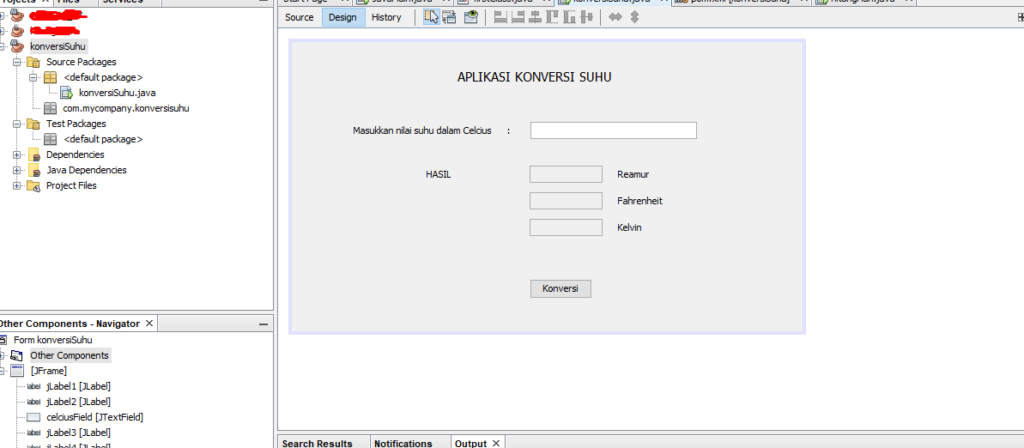Collapse the Test Packages tree node
1024x448 pixels.
[x=17, y=124]
